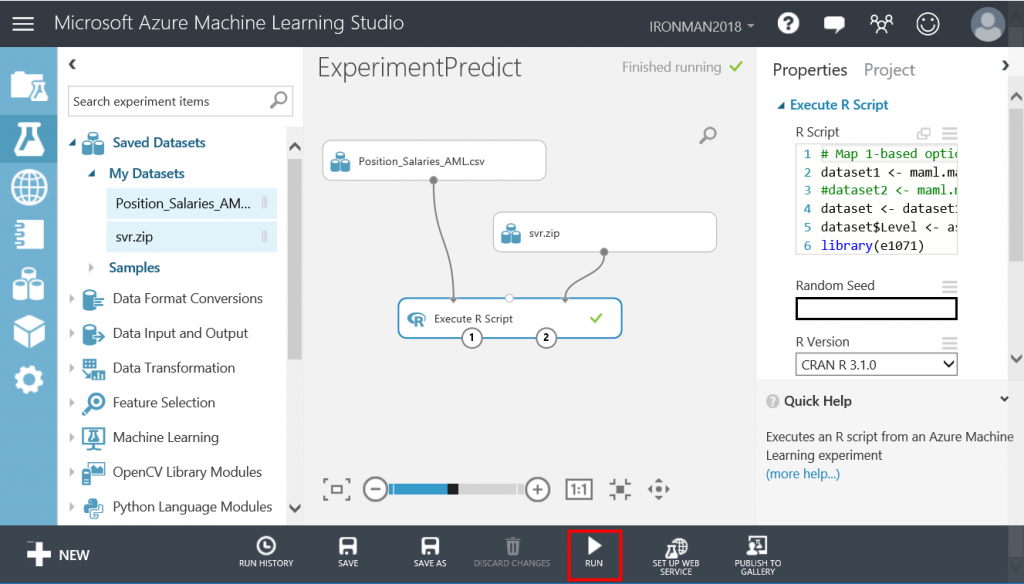Viewport: 1024px width, 584px height.
Task: Click the canvas search magnifier icon
Action: tap(708, 135)
